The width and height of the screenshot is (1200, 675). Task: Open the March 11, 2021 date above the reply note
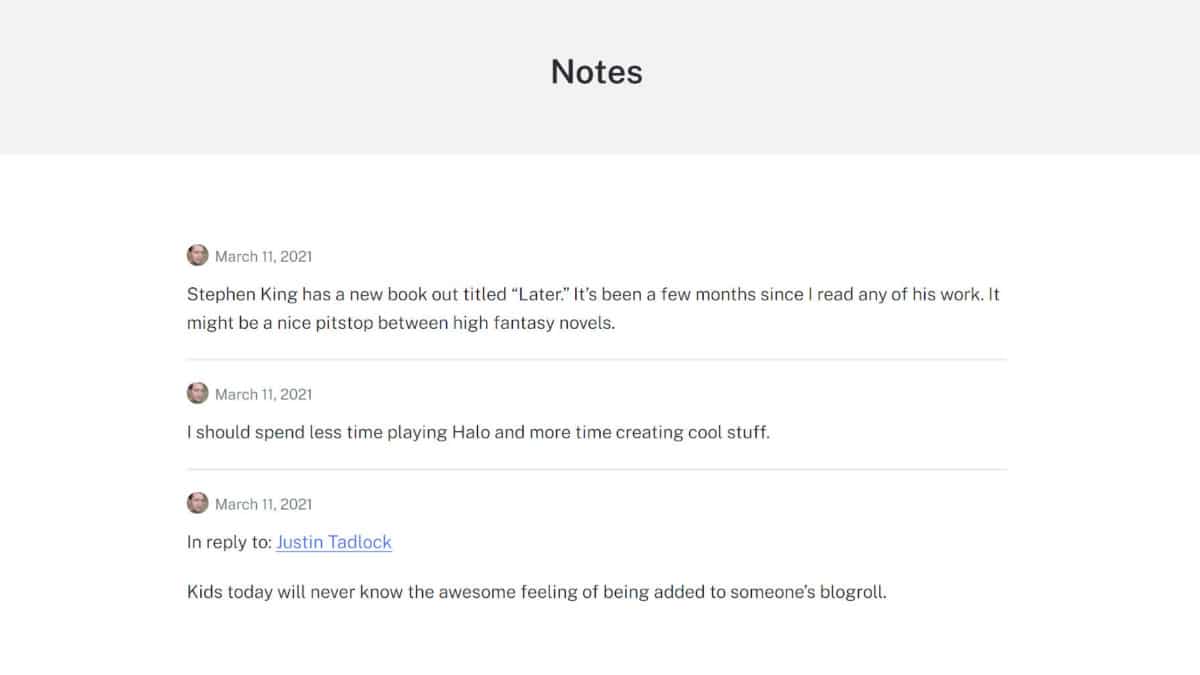[263, 504]
